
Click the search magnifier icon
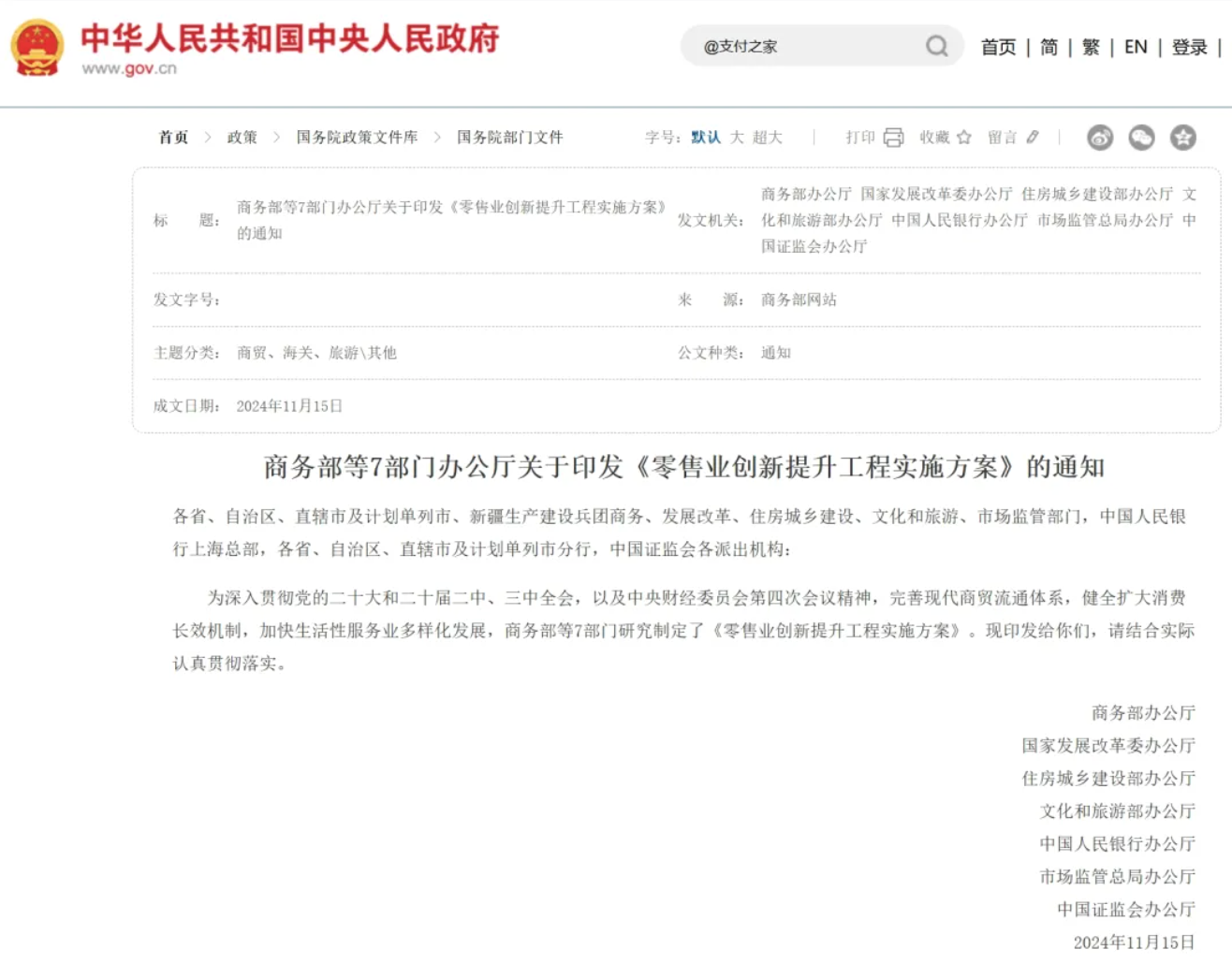tap(936, 46)
